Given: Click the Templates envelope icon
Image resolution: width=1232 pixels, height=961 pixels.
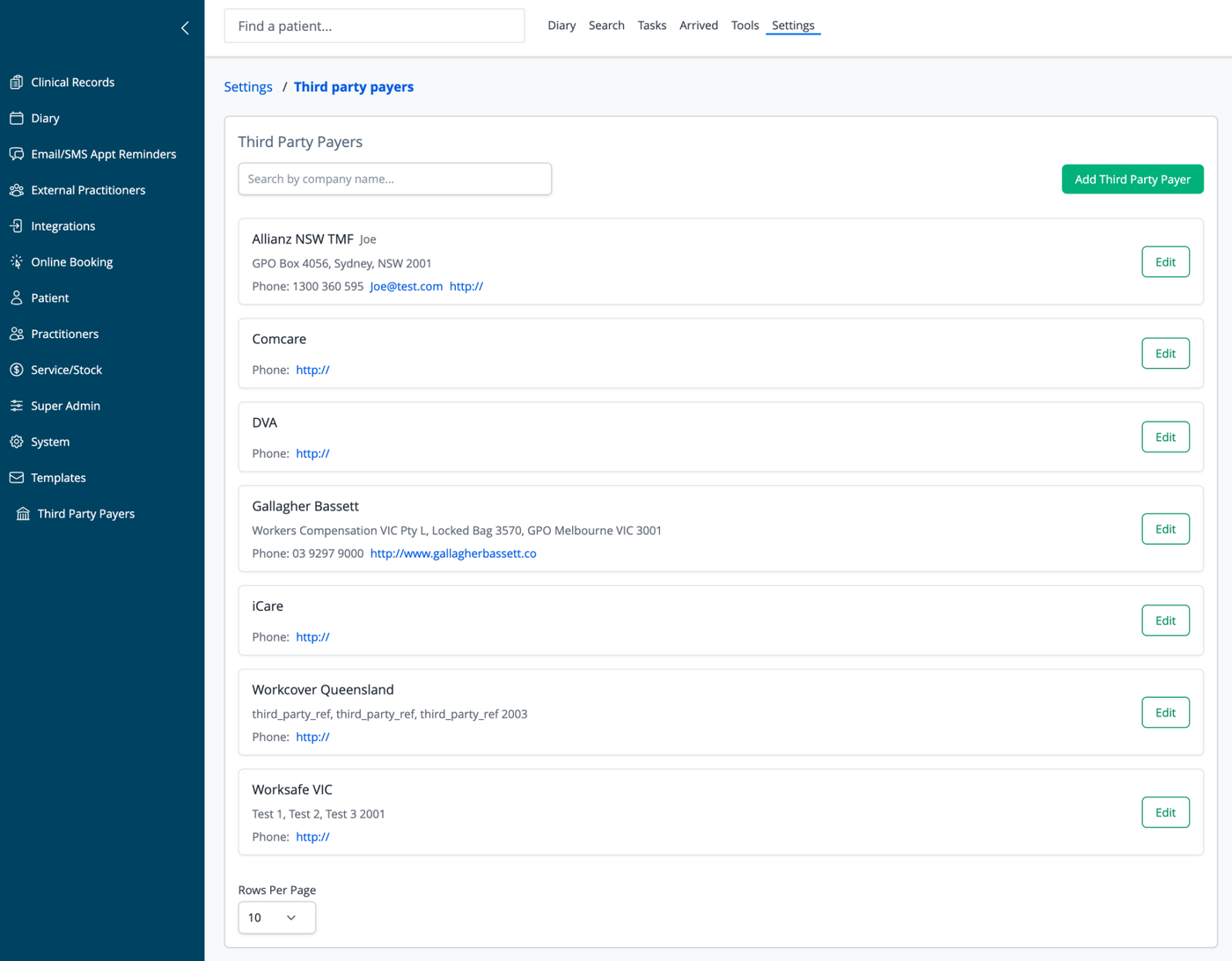Looking at the screenshot, I should click(x=17, y=478).
